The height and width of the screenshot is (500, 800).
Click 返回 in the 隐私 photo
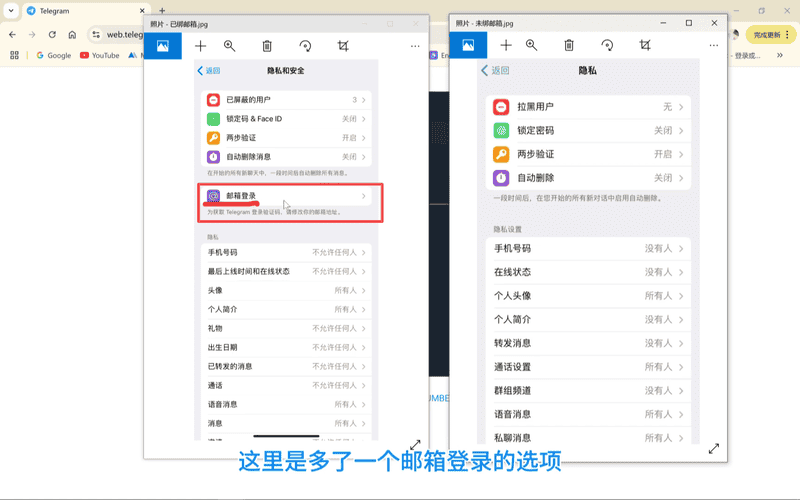click(x=495, y=70)
